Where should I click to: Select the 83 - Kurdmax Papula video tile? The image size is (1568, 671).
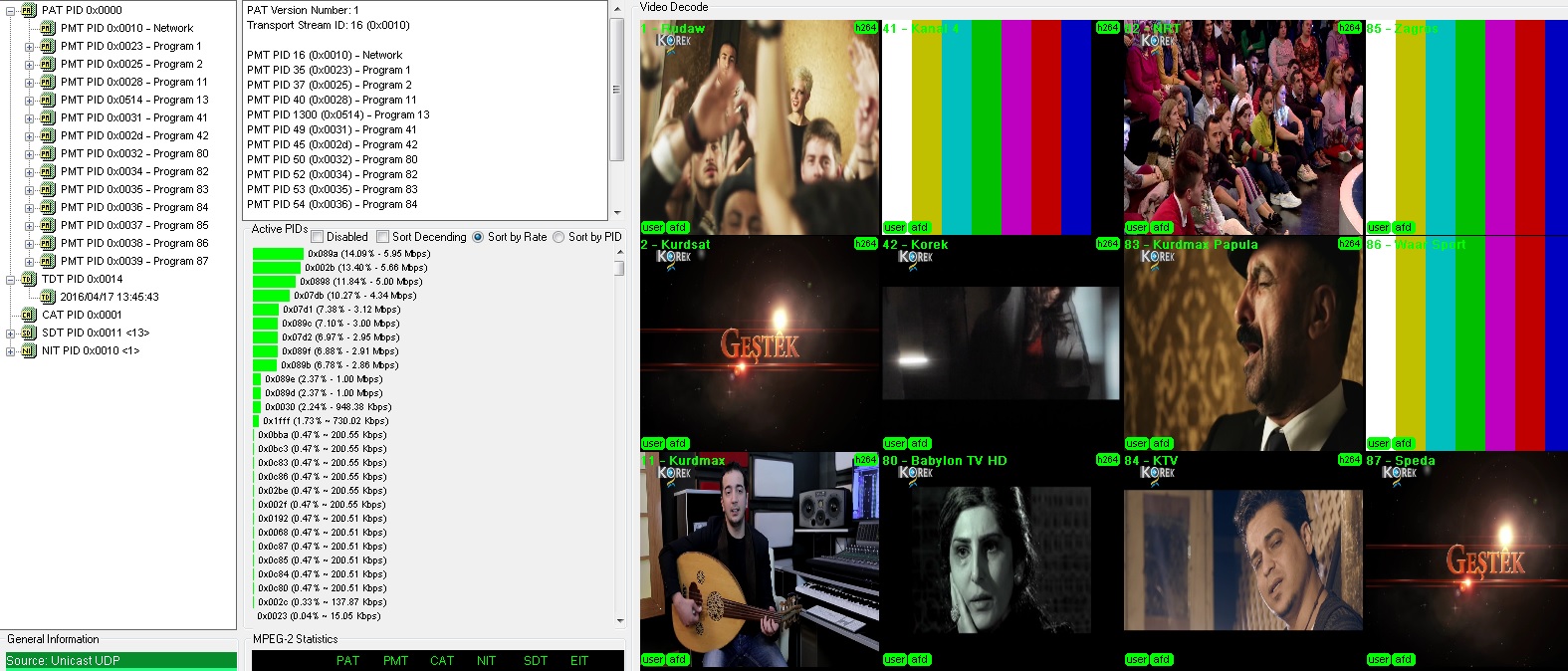coord(1243,343)
